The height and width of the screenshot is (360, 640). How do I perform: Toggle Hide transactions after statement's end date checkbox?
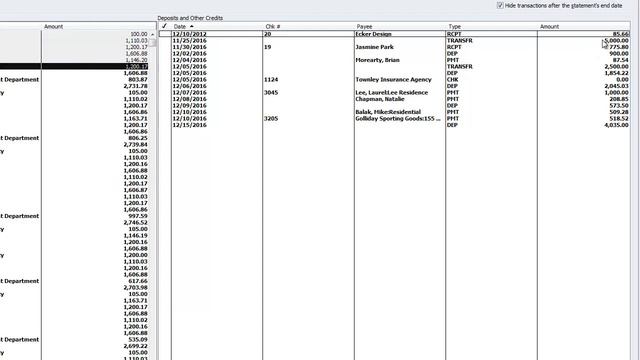pyautogui.click(x=500, y=5)
